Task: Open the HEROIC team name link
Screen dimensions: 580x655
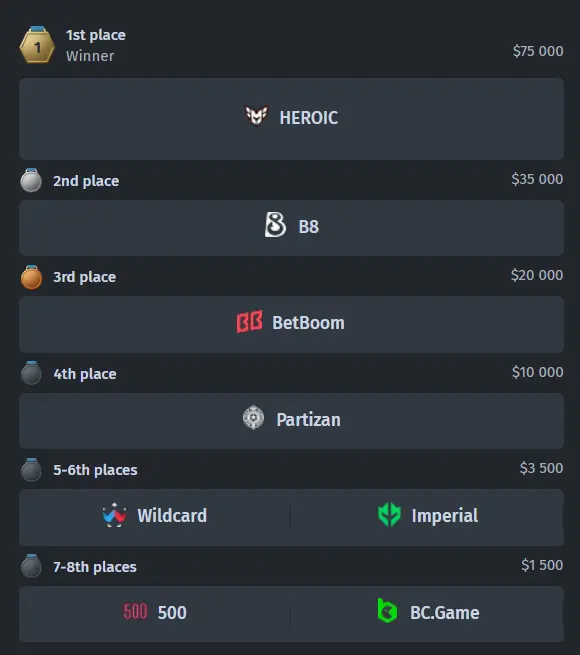Action: (309, 118)
